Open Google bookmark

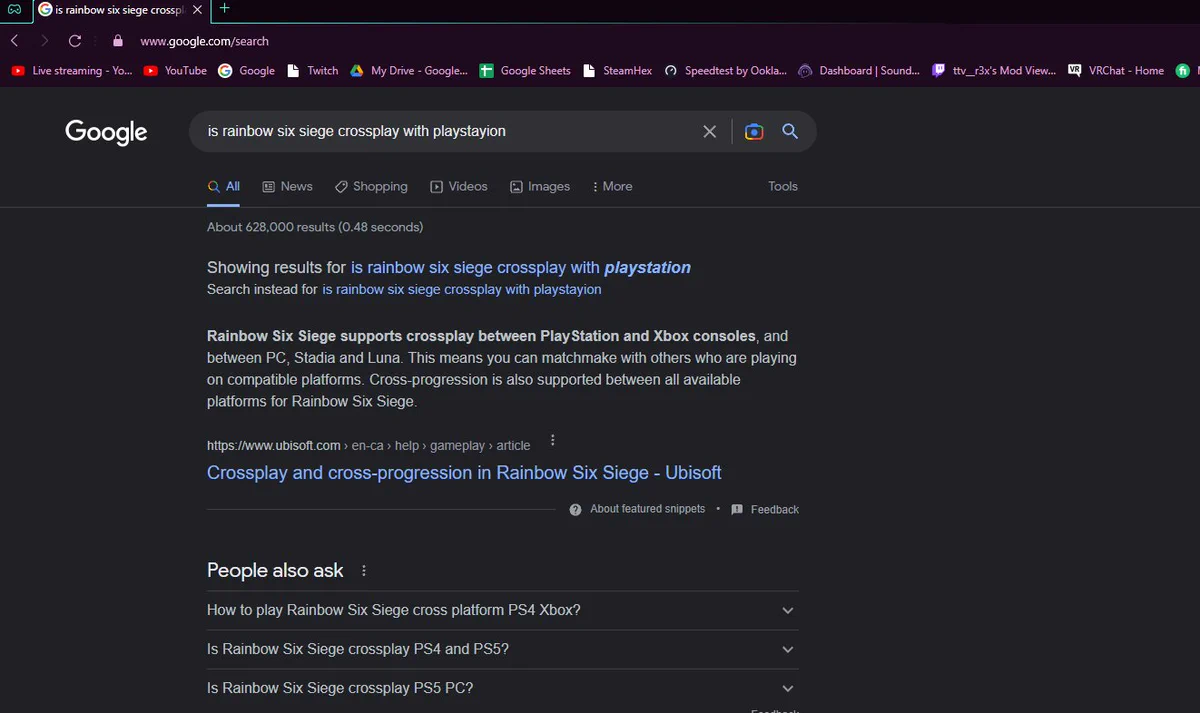click(x=246, y=71)
